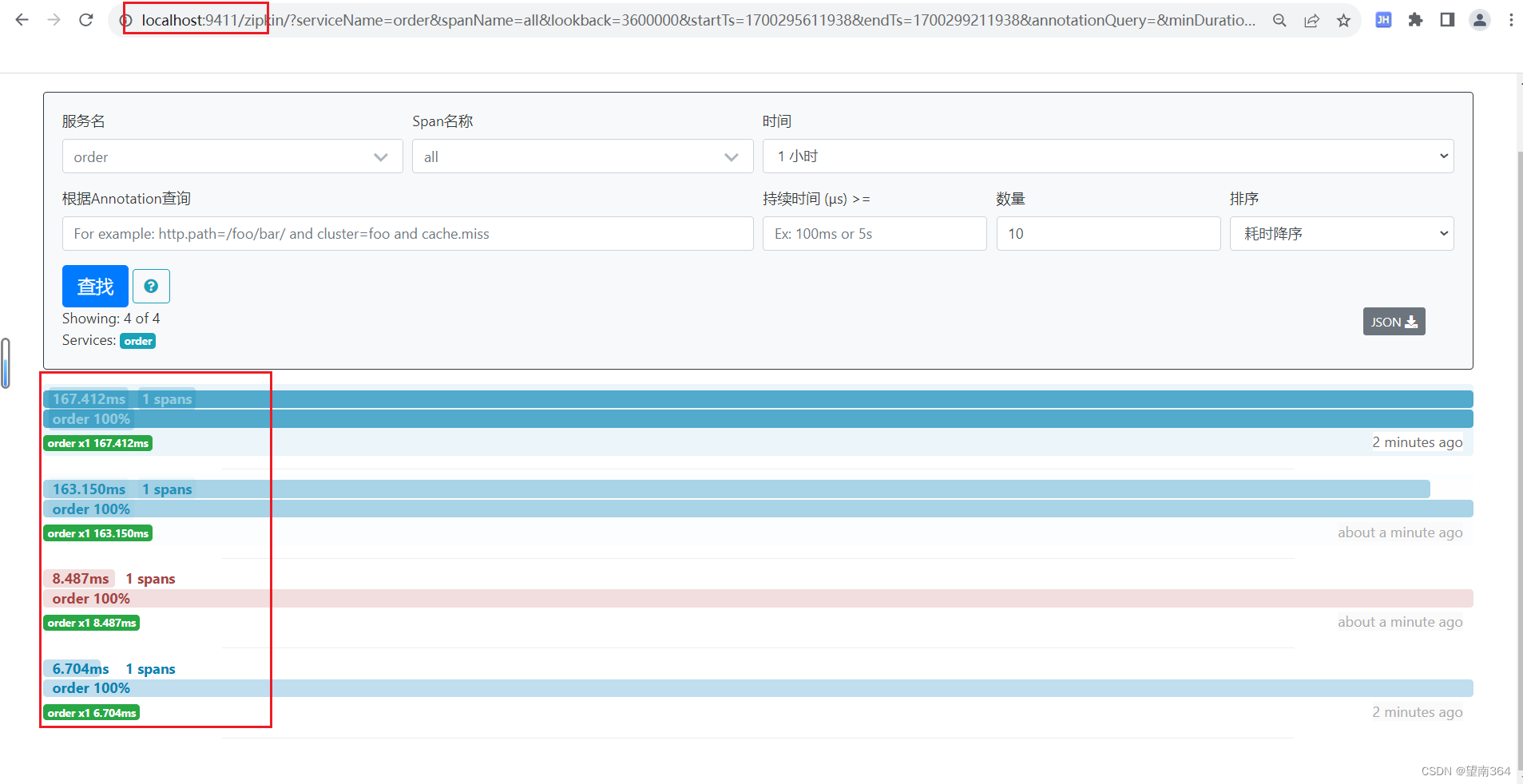Open the 6.704ms trace row
This screenshot has height=784, width=1523.
click(758, 690)
